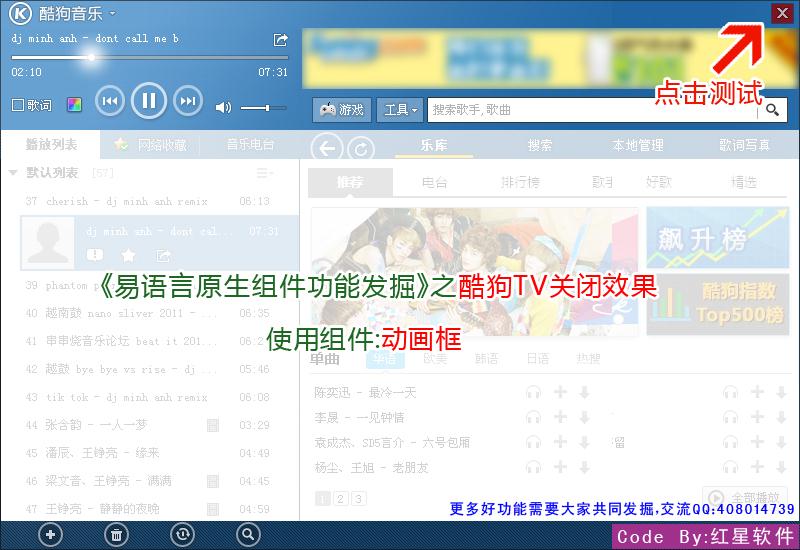The image size is (800, 550).
Task: Select the 华语 category filter
Action: 385,359
